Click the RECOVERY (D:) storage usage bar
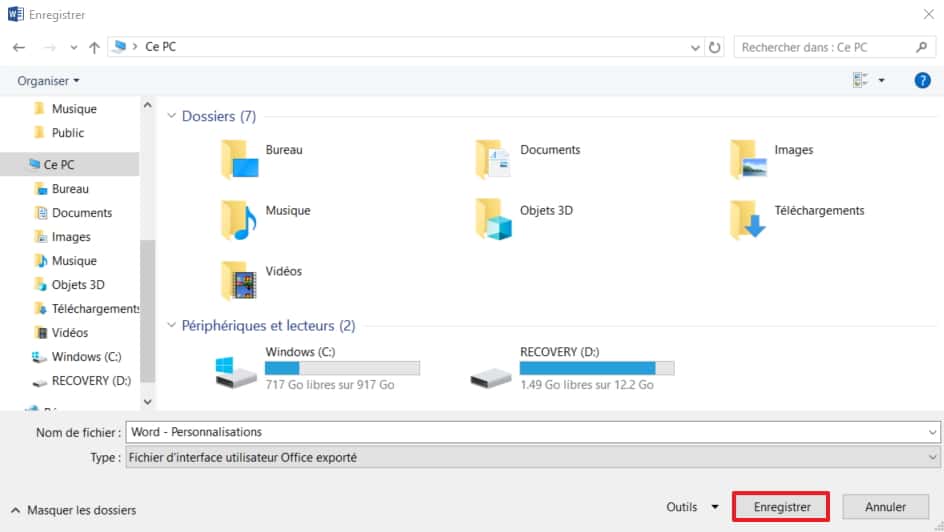Viewport: 944px width, 532px height. 597,368
